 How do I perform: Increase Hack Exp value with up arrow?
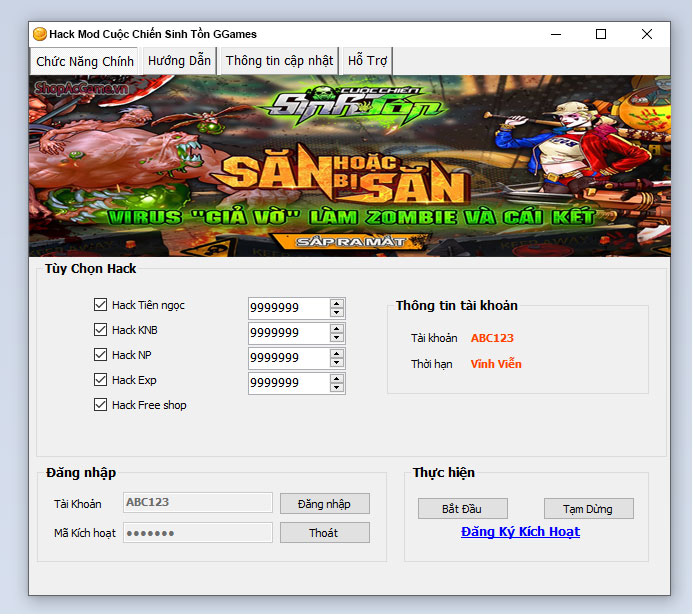(337, 379)
